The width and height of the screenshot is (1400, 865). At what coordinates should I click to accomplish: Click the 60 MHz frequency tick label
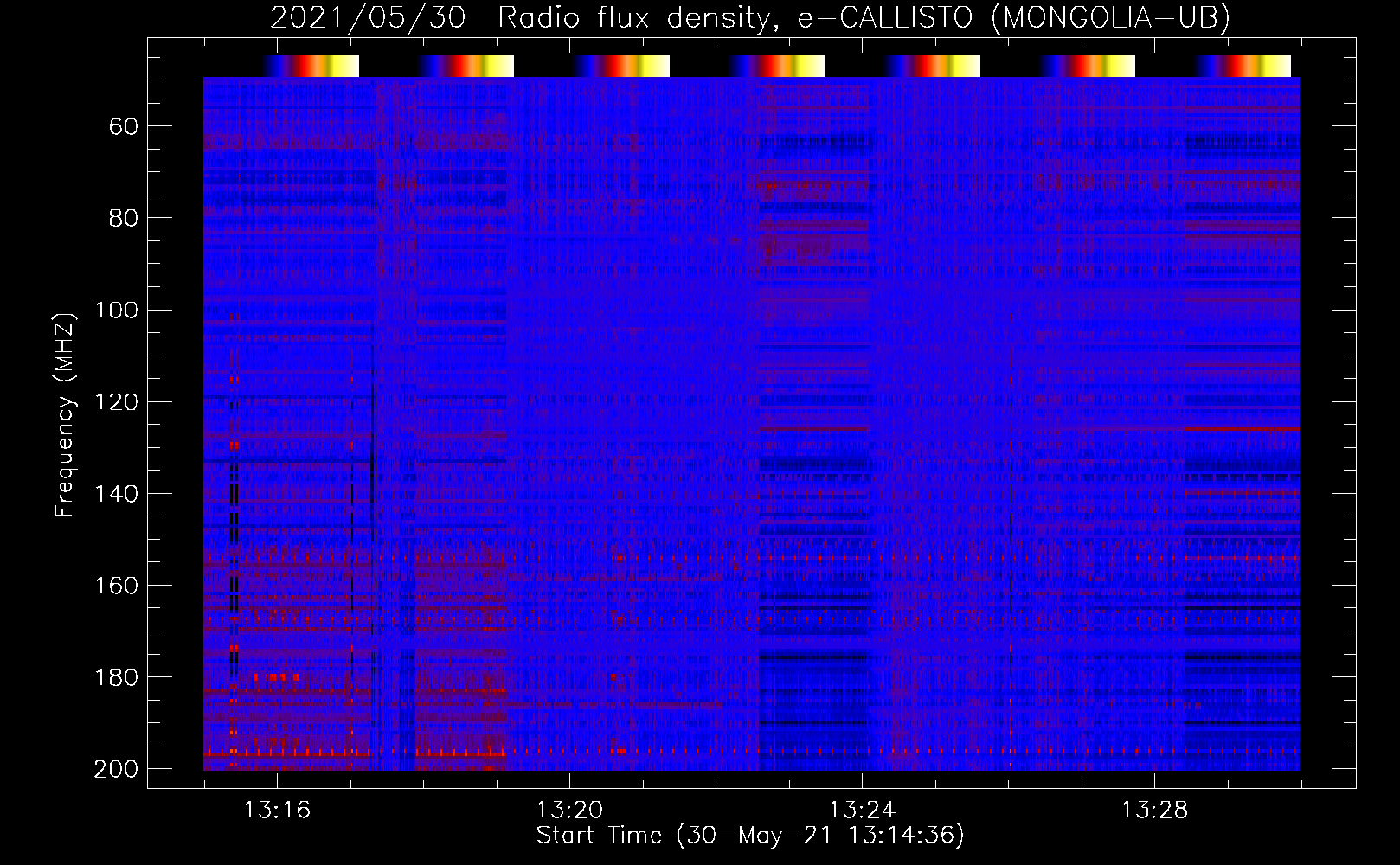tap(124, 126)
